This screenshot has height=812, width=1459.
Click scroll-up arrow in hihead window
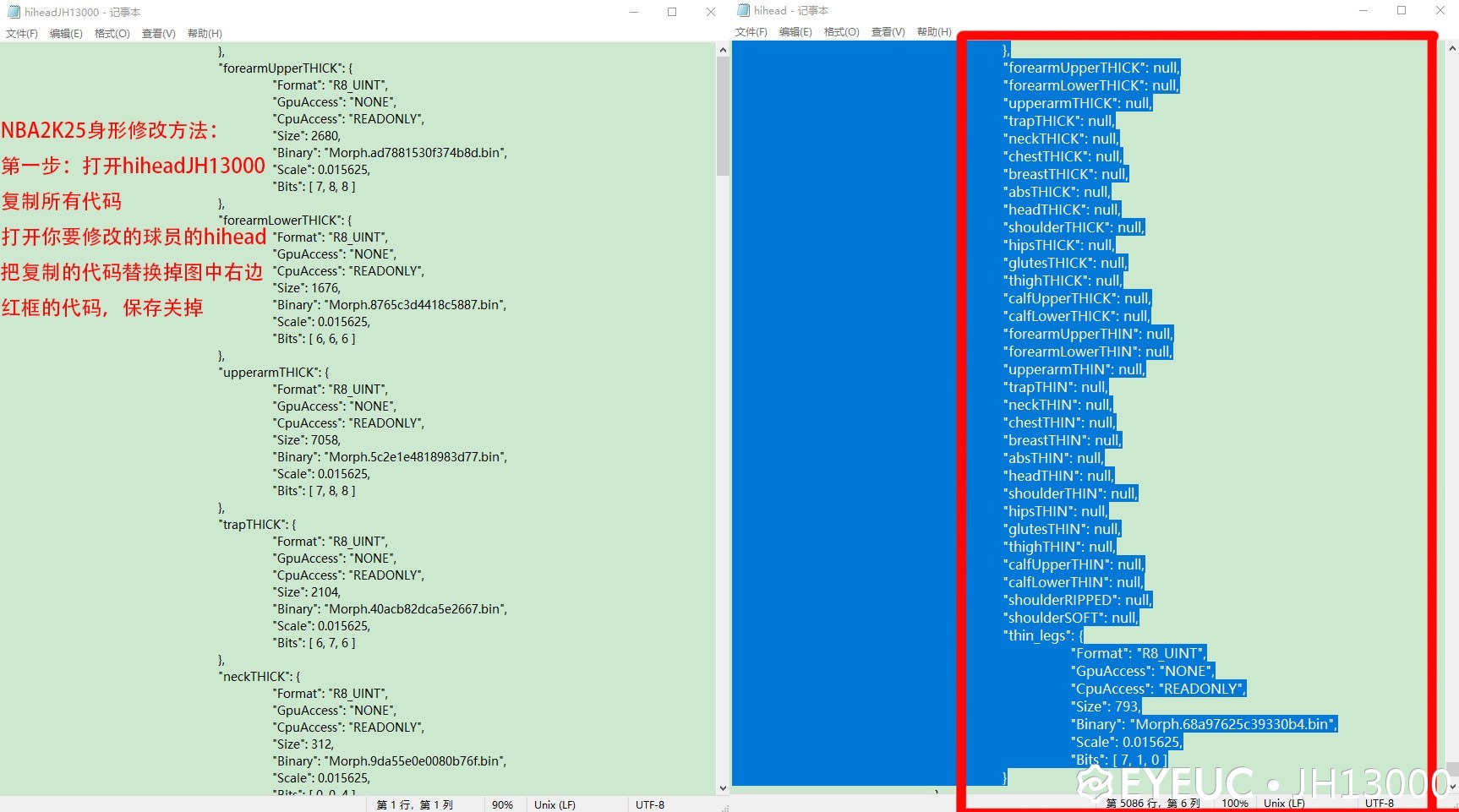[x=1452, y=49]
